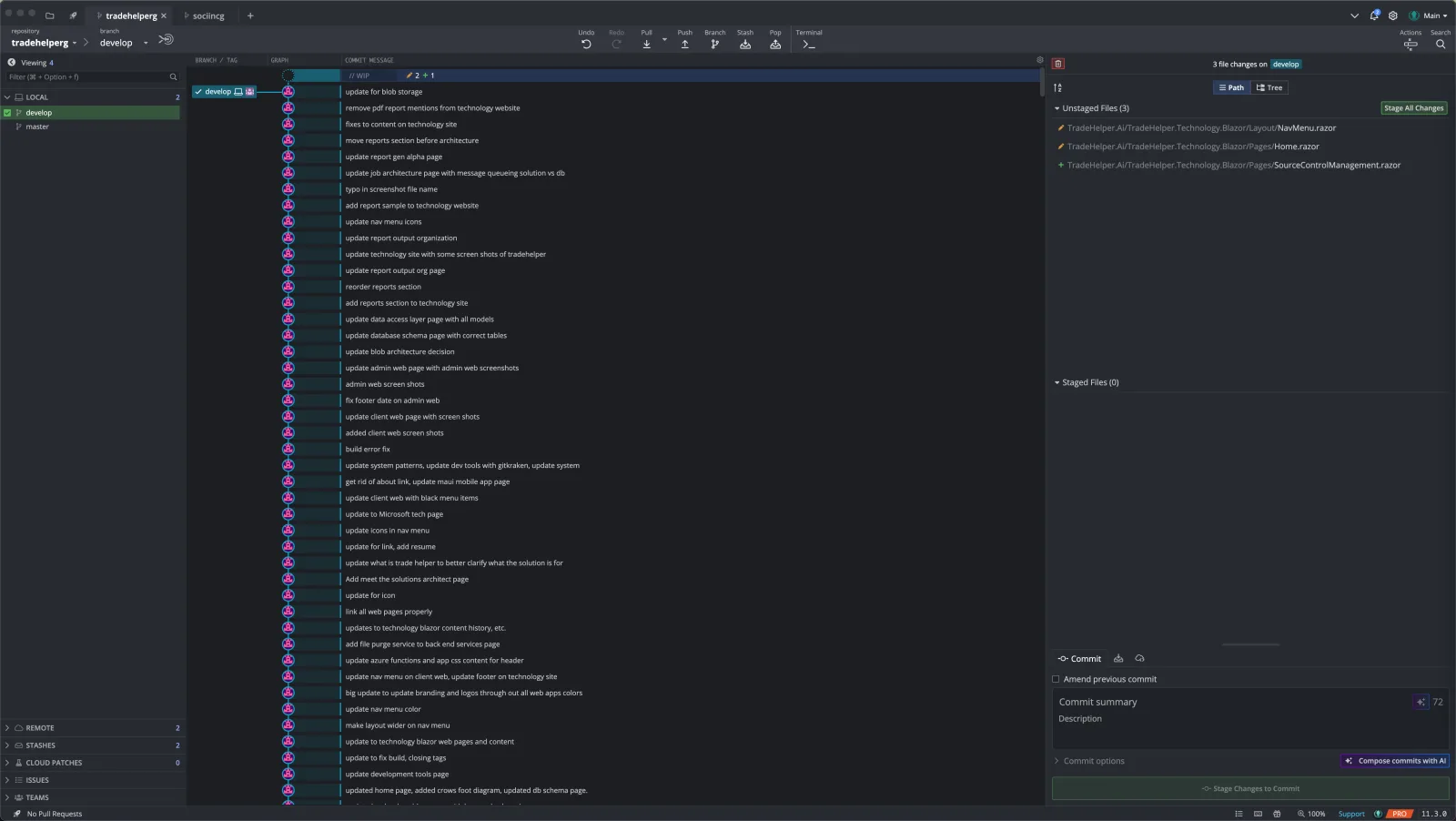Image resolution: width=1456 pixels, height=821 pixels.
Task: Click the A-Z sort files icon
Action: point(1057,87)
